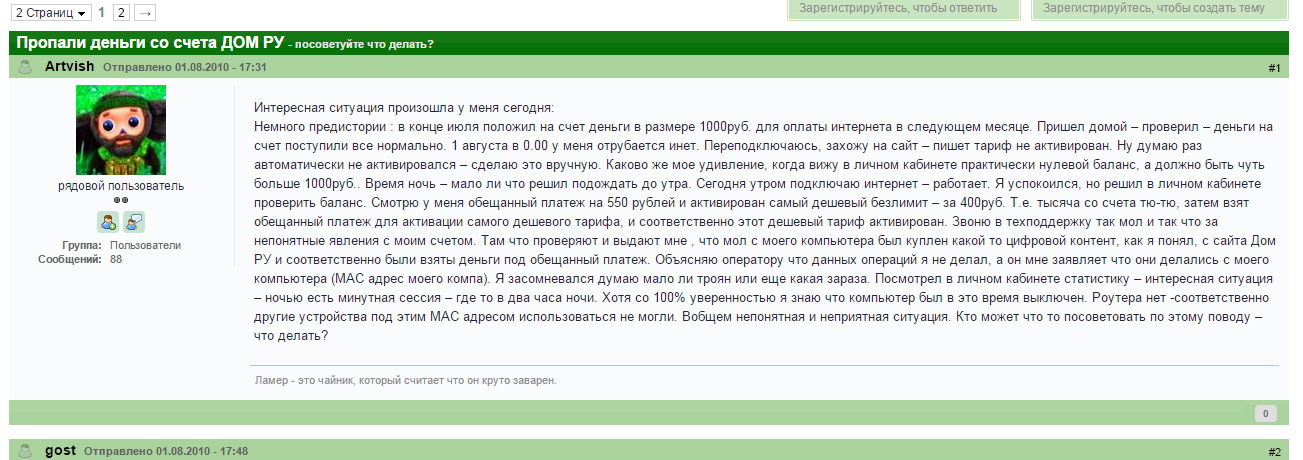Screen dimensions: 1303x460
Task: Open the post #2 permalink
Action: coord(1274,452)
